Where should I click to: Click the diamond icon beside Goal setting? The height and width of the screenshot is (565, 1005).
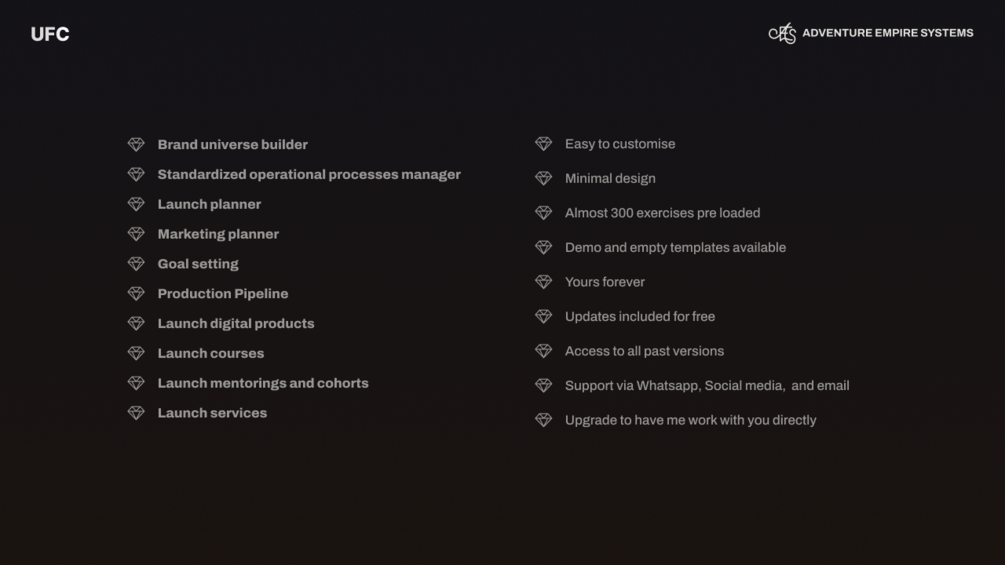pos(136,264)
